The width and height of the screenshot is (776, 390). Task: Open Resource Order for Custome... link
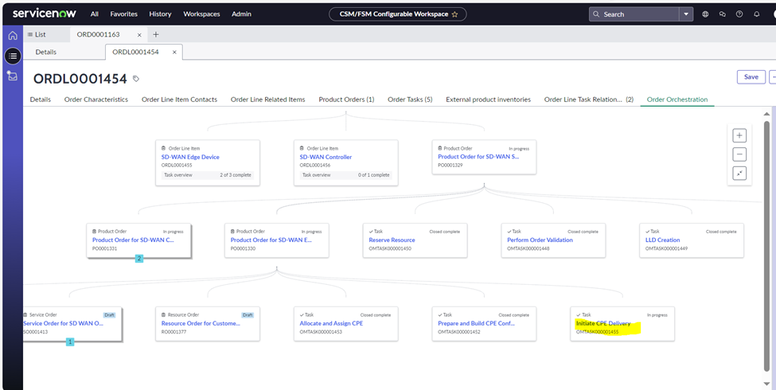tap(200, 323)
